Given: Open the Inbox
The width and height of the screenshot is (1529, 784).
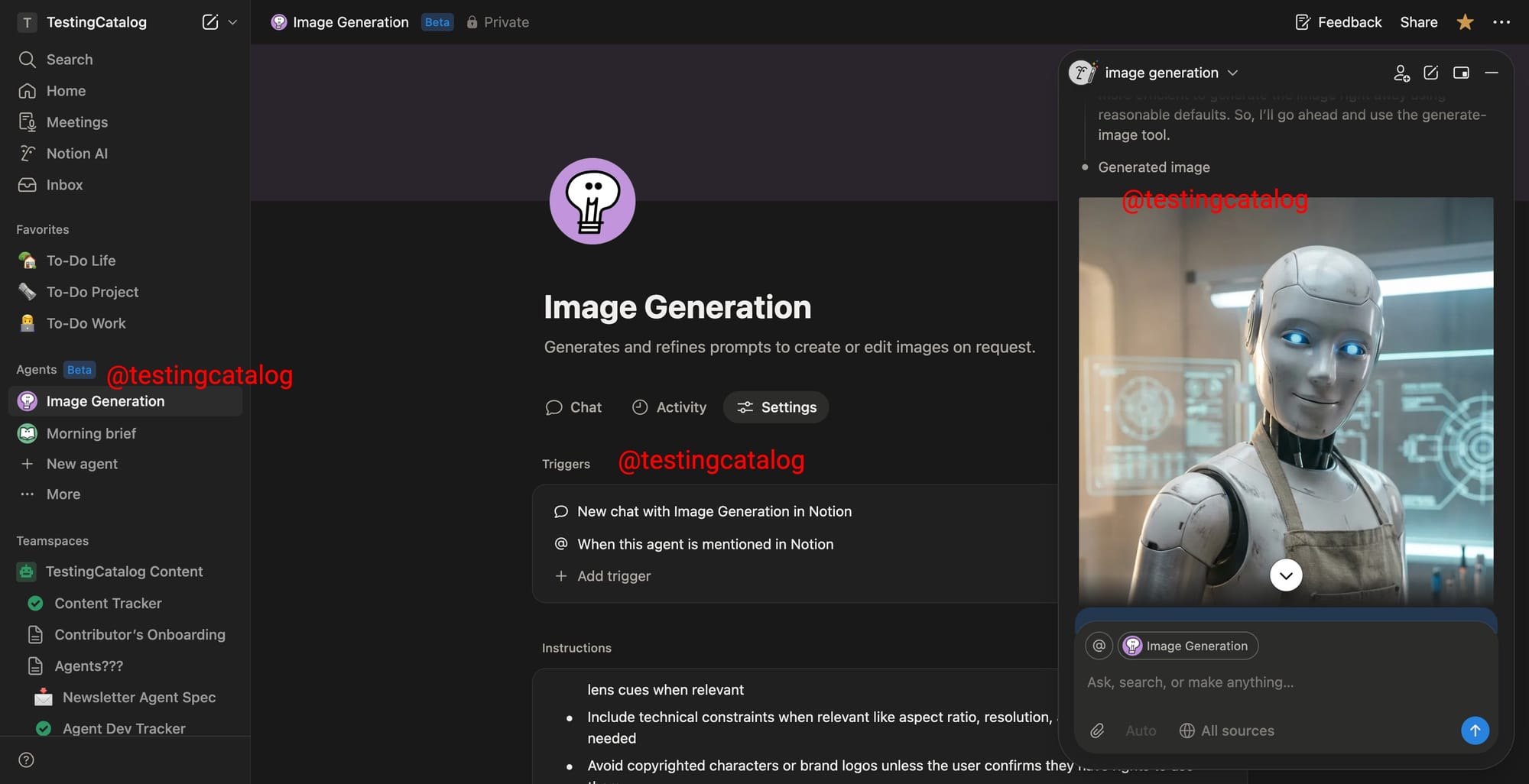Looking at the screenshot, I should click(63, 184).
